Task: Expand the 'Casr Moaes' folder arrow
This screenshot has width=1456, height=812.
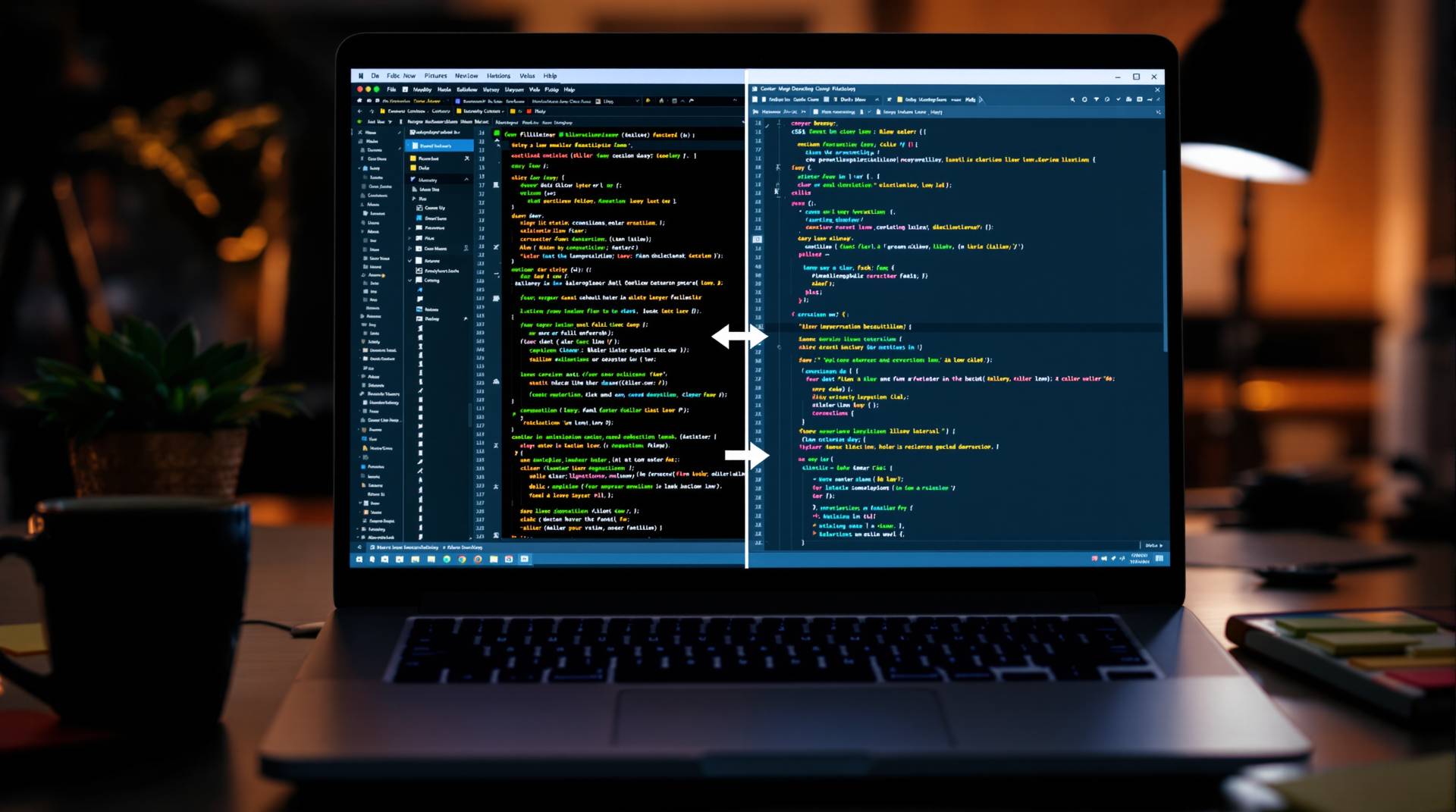Action: pyautogui.click(x=410, y=249)
